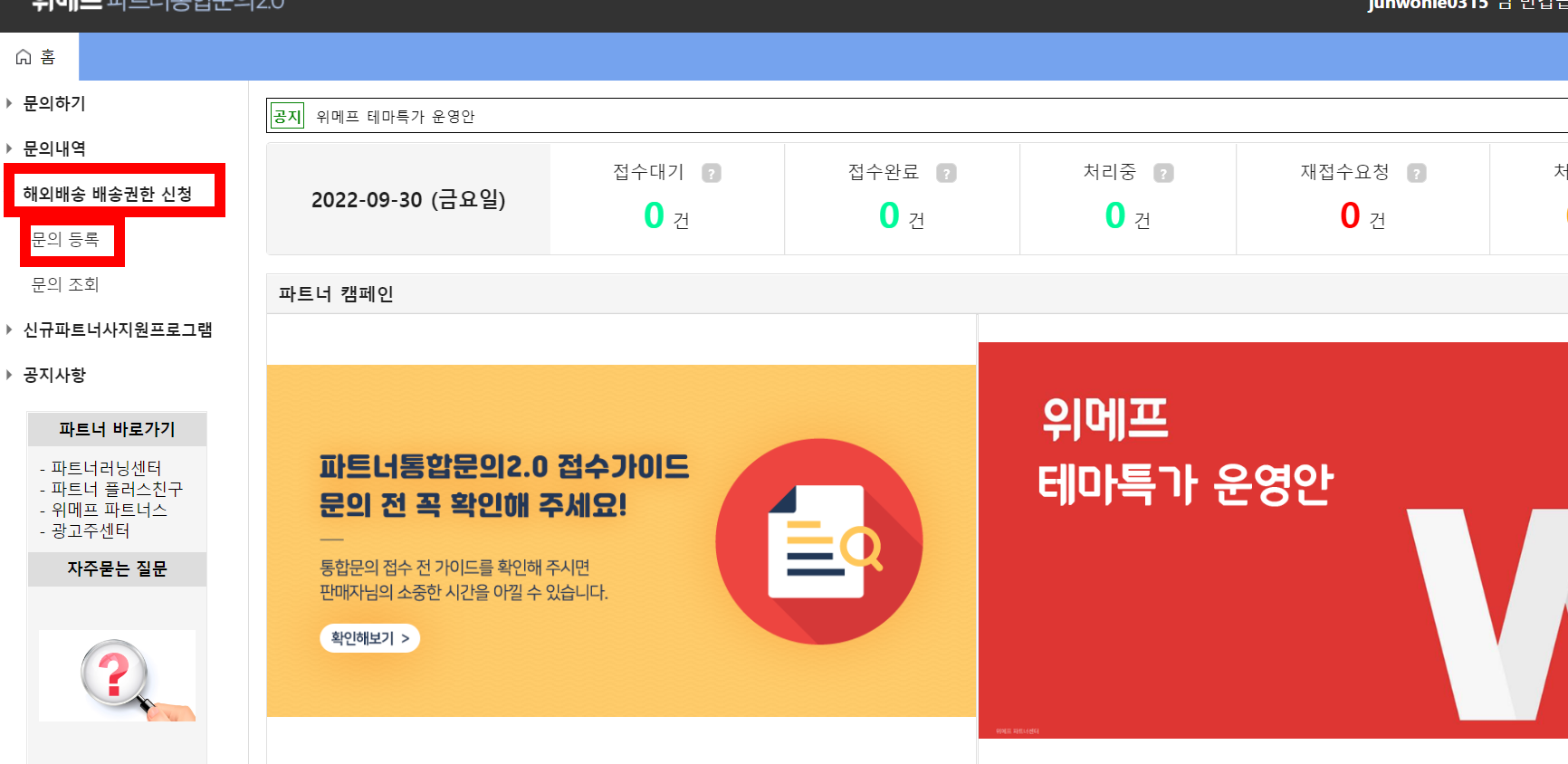Click 재접수요청 count of 0 건
Viewport: 1568px width, 764px height.
(x=1362, y=216)
